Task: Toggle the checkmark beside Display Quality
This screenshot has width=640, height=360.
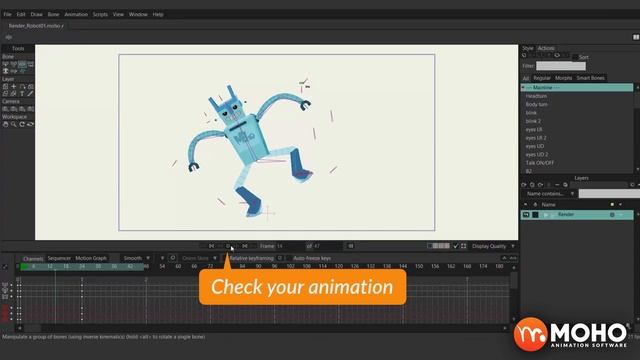Action: click(456, 246)
